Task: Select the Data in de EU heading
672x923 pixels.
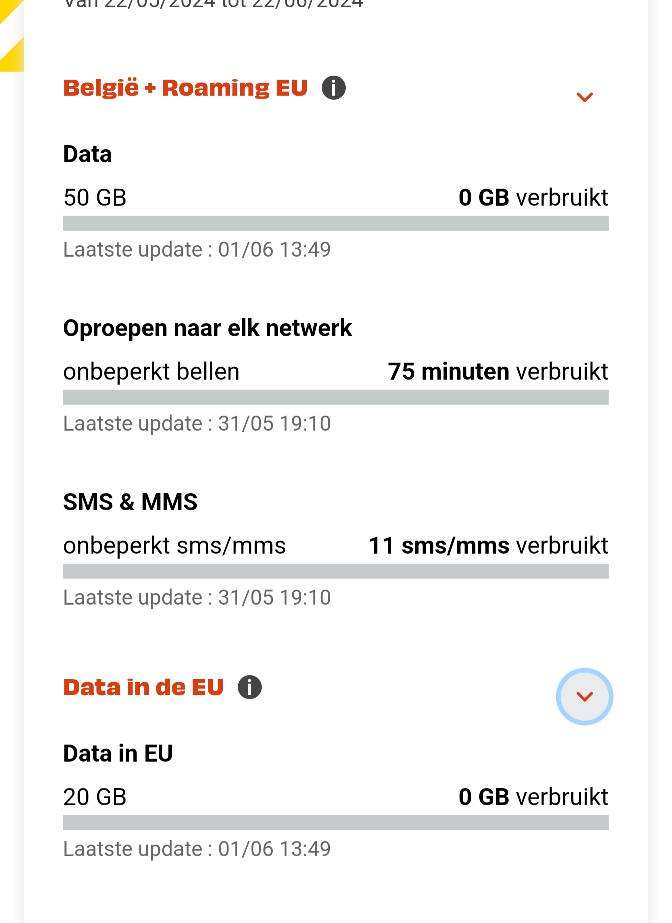Action: click(143, 687)
